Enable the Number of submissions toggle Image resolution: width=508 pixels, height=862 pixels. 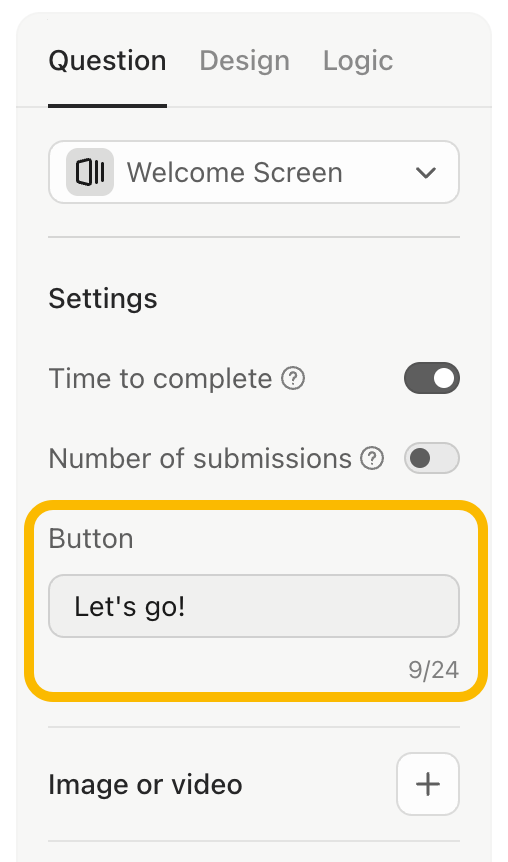point(432,458)
